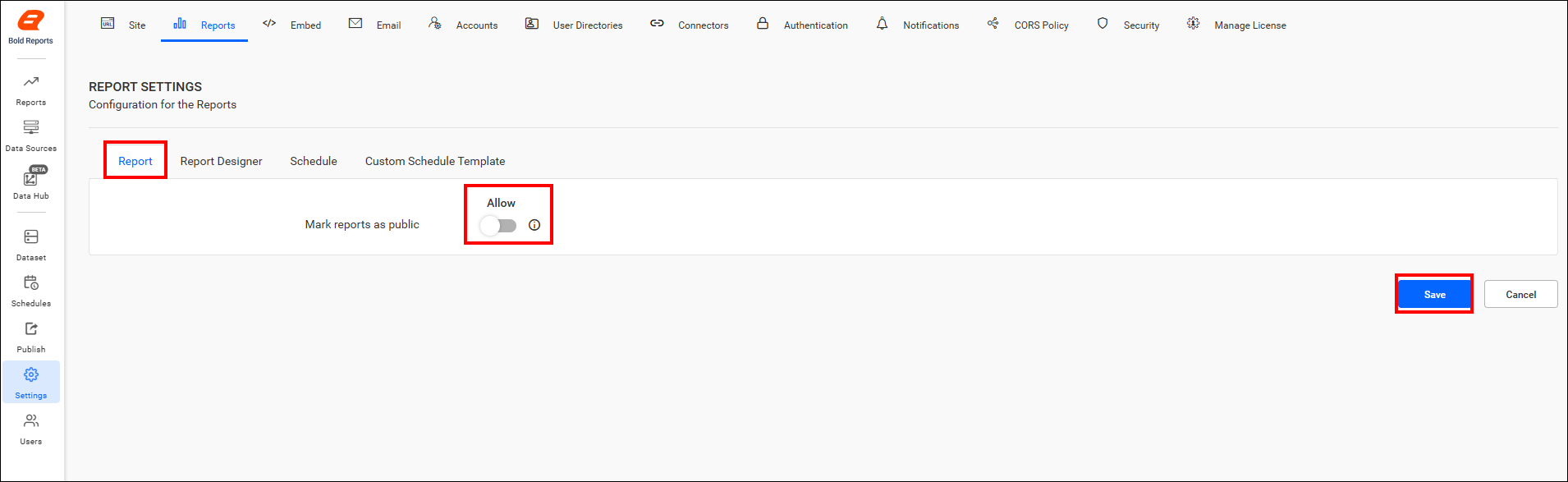Viewport: 1568px width, 482px height.
Task: Open the Connectors menu label
Action: pyautogui.click(x=704, y=25)
